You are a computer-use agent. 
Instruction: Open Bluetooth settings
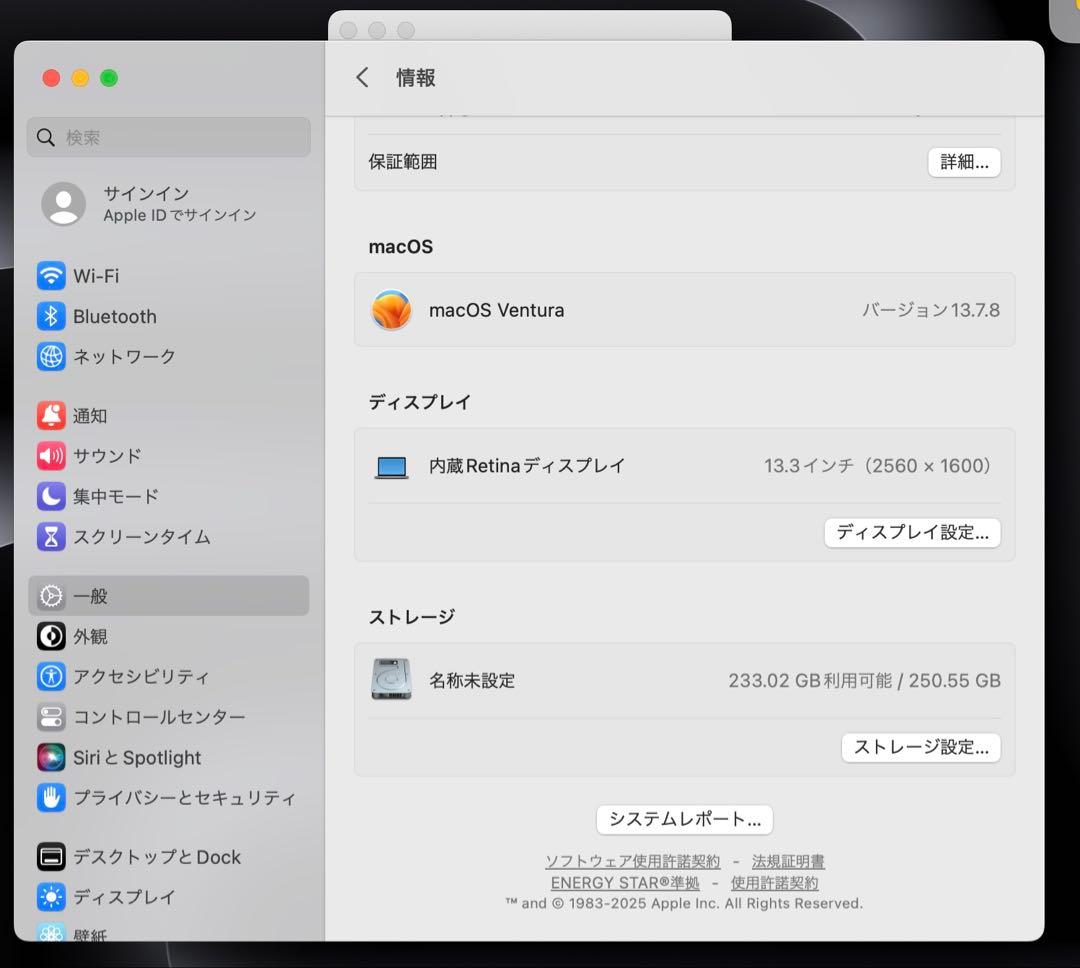coord(115,316)
